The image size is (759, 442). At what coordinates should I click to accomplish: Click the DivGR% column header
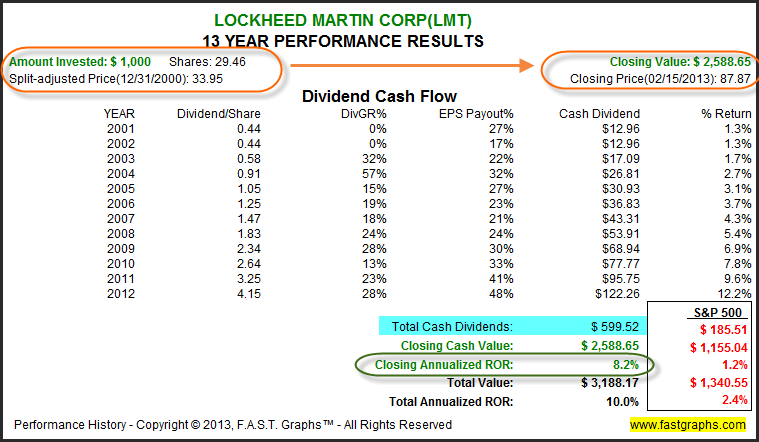click(364, 114)
